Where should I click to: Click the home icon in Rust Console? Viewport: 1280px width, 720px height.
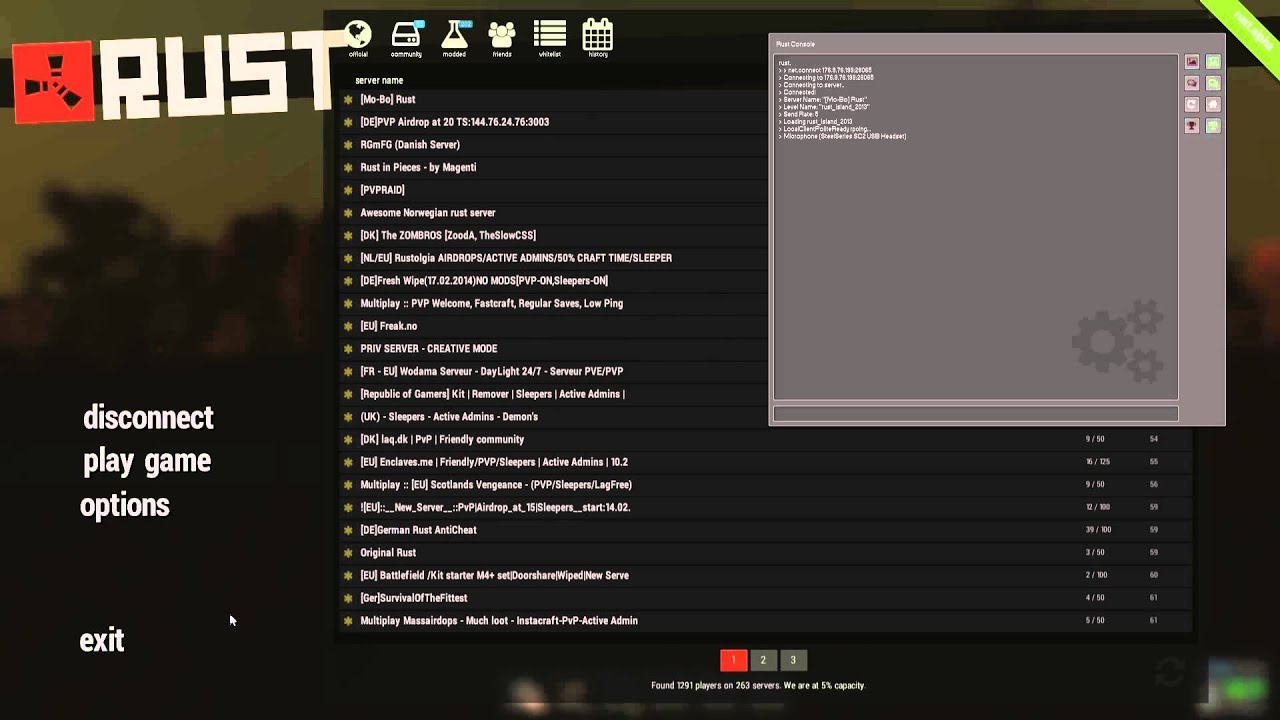pyautogui.click(x=1213, y=105)
